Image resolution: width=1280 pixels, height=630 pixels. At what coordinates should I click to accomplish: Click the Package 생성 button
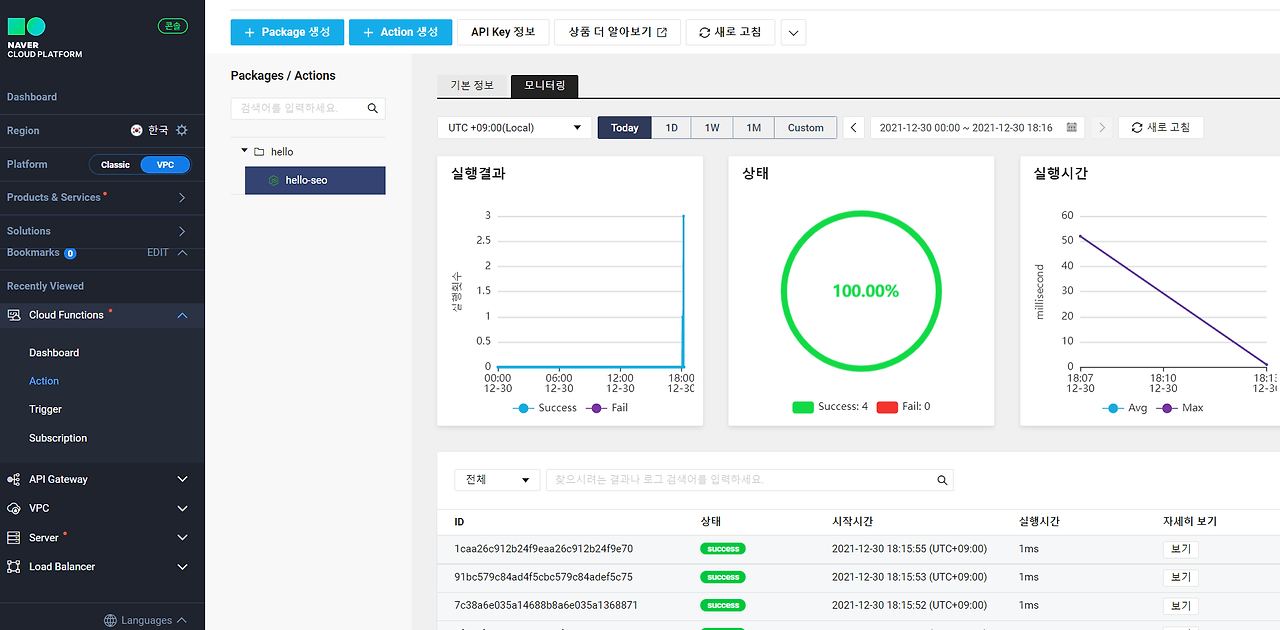pos(287,32)
